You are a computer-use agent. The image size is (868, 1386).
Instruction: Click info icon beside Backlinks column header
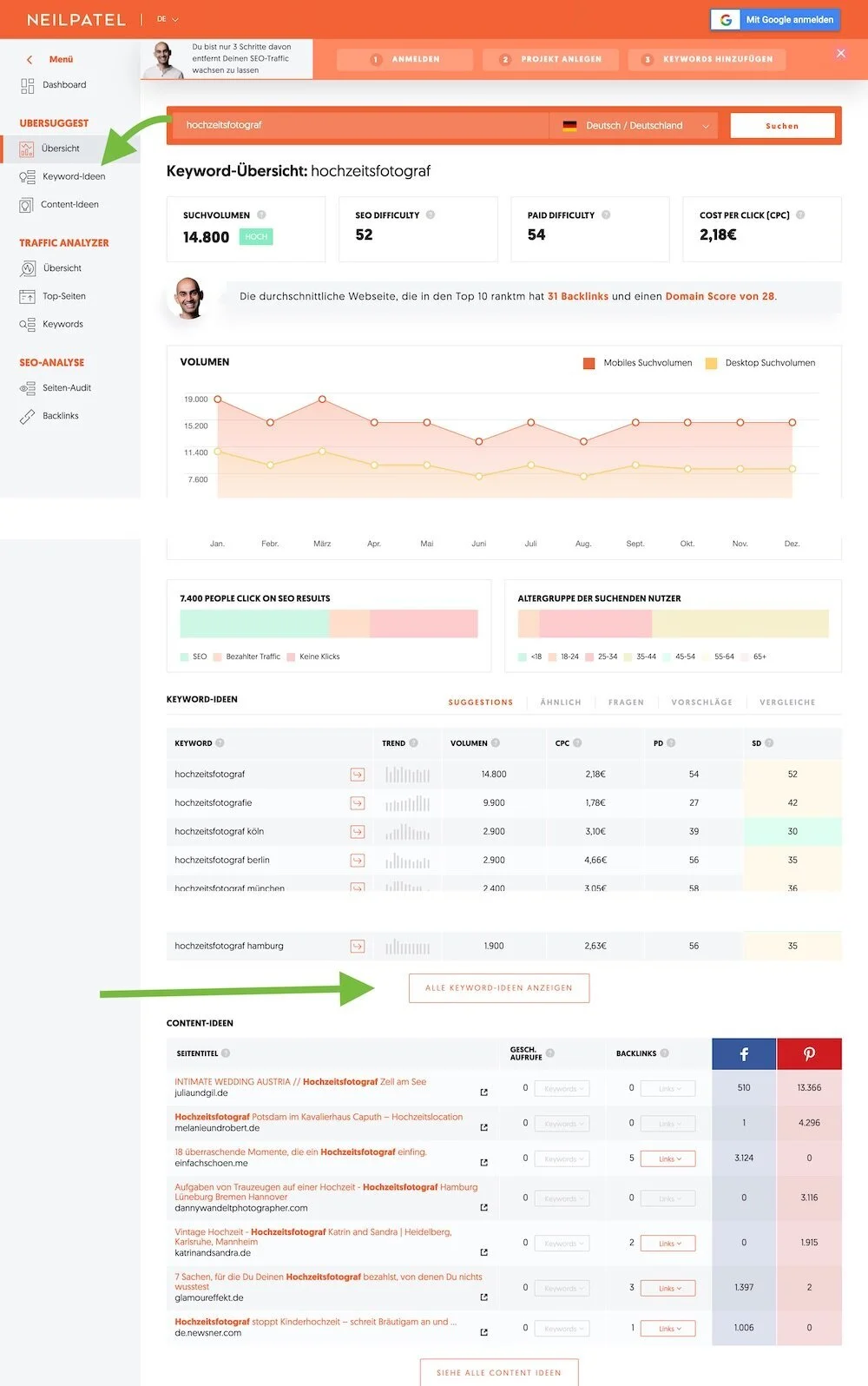pos(664,1053)
